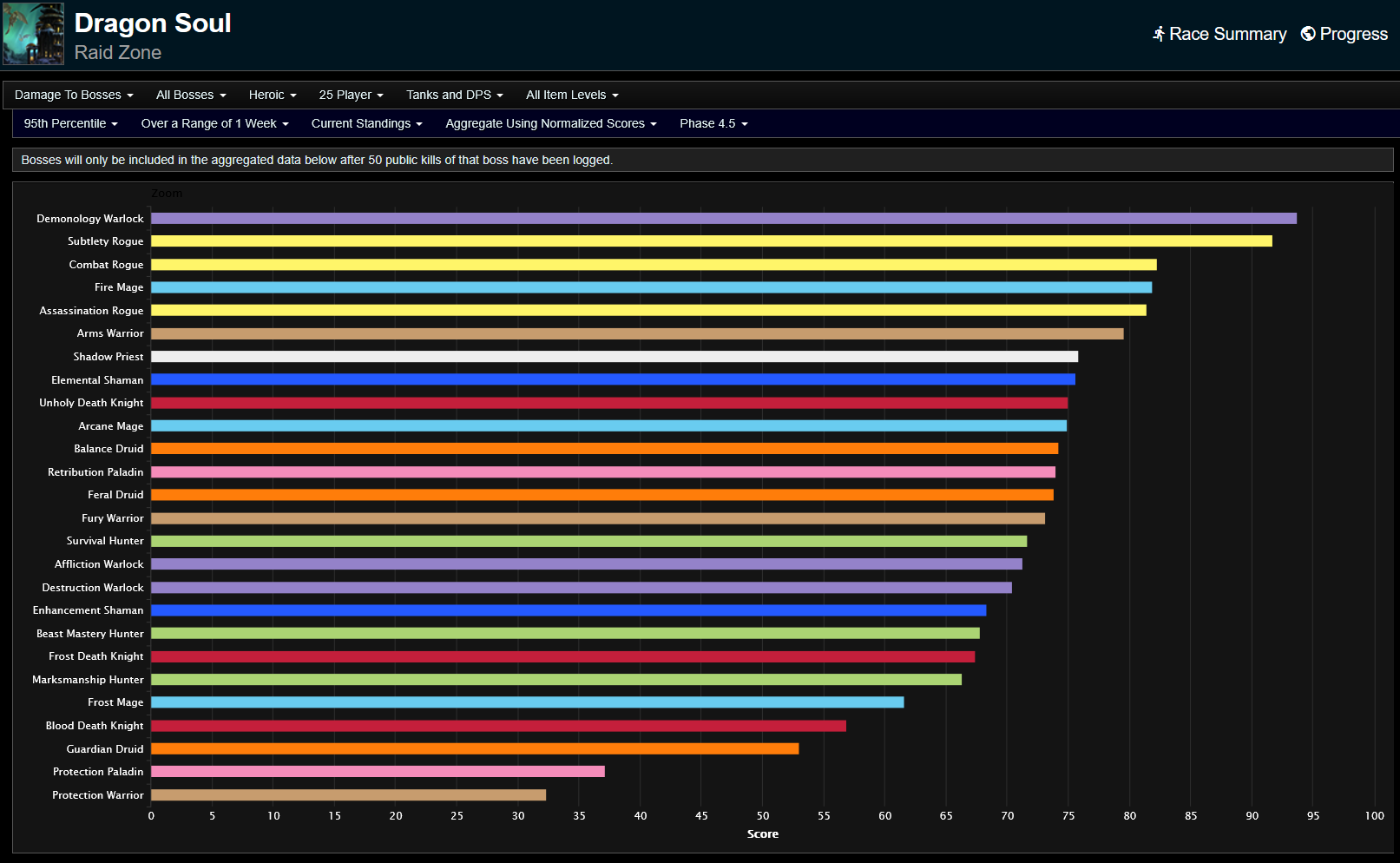Click the Subtlety Rogue yellow bar
This screenshot has height=863, width=1400.
click(711, 241)
